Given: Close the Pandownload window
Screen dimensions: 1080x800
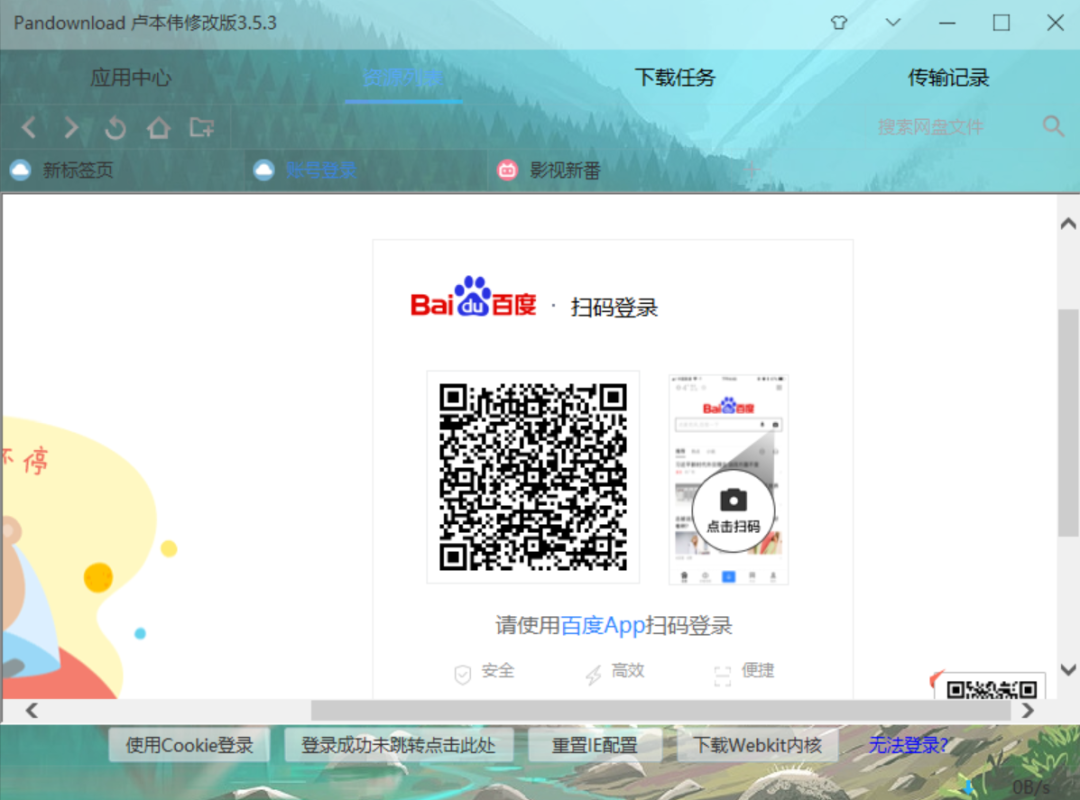Looking at the screenshot, I should (1055, 23).
